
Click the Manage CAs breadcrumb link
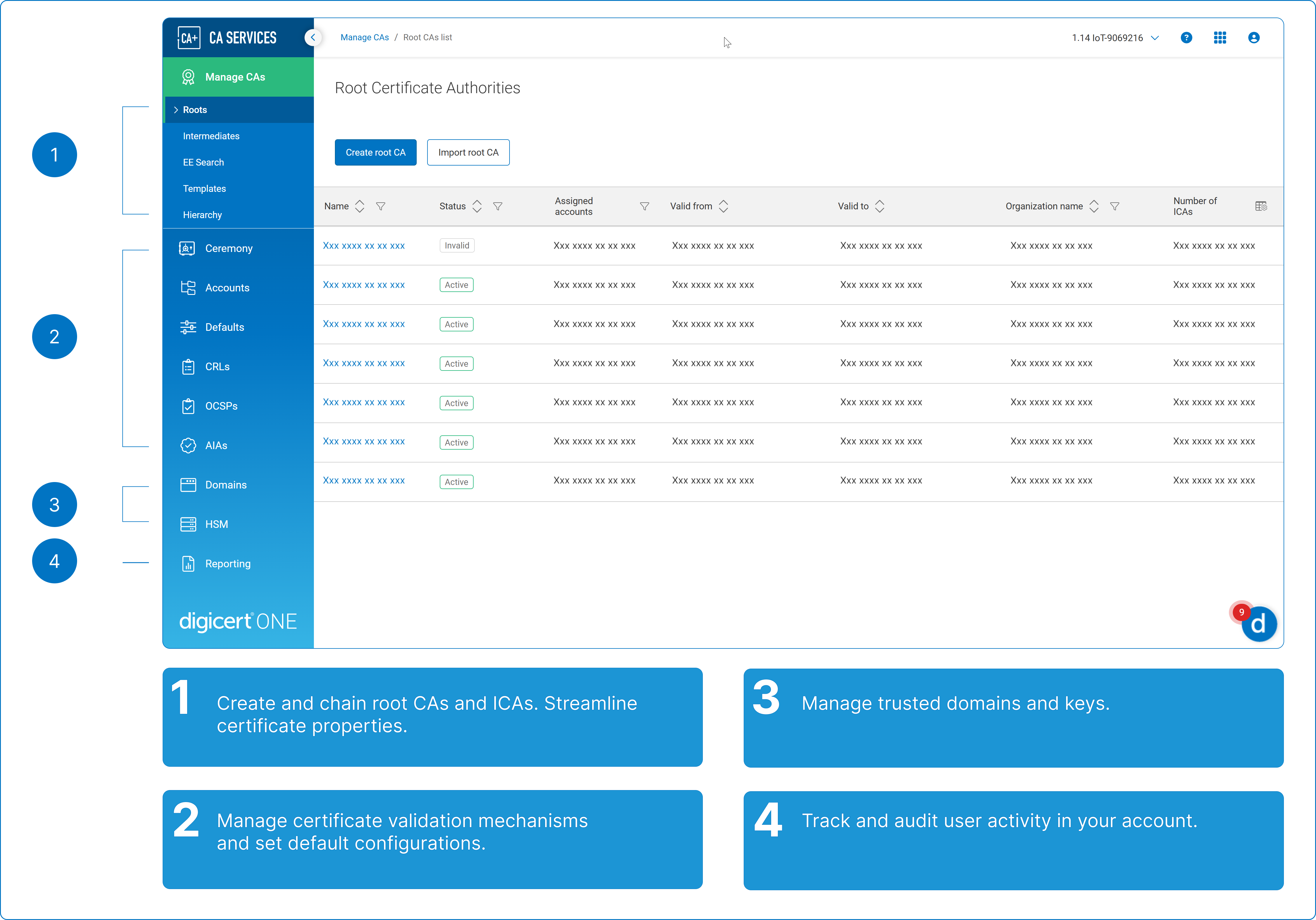364,38
